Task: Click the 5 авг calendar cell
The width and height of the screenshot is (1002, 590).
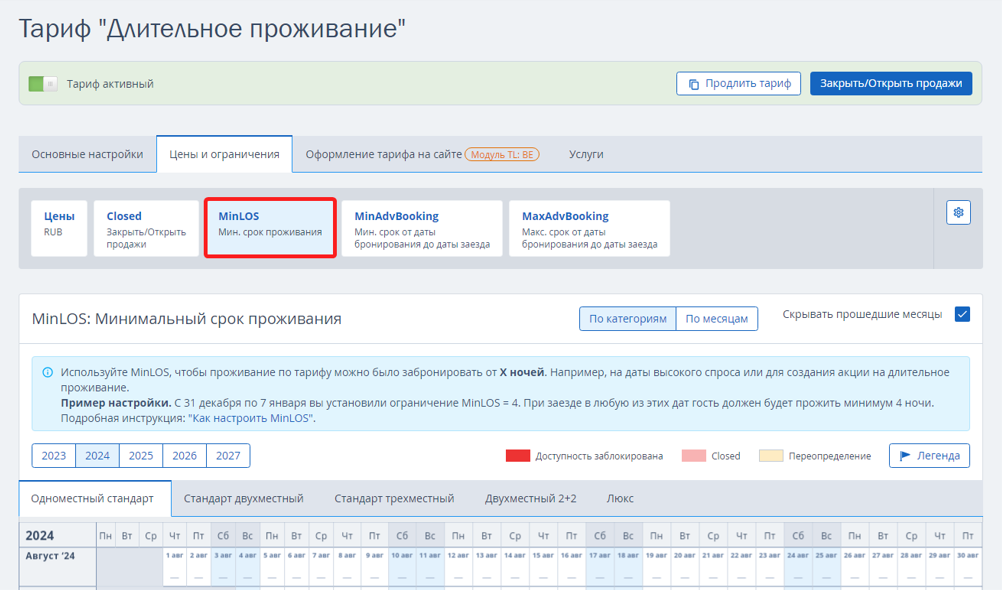Action: (272, 566)
